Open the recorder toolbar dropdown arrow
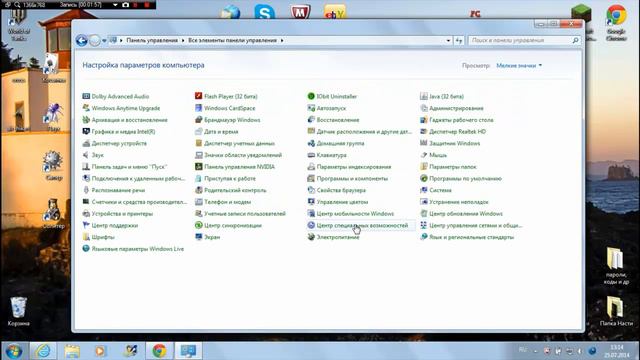 coord(116,5)
